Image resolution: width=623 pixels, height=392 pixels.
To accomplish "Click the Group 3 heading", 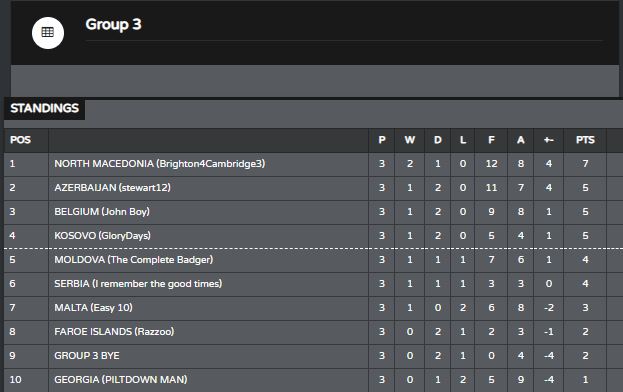I will point(113,25).
